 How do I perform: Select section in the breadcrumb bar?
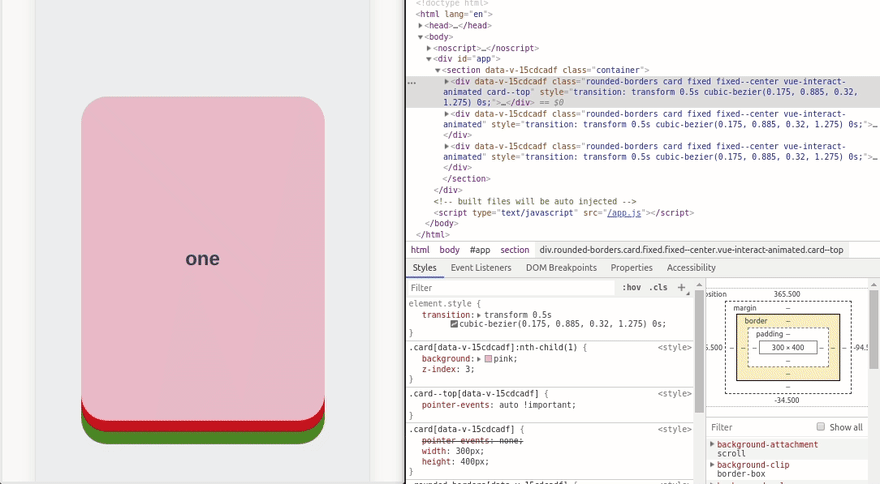(515, 250)
